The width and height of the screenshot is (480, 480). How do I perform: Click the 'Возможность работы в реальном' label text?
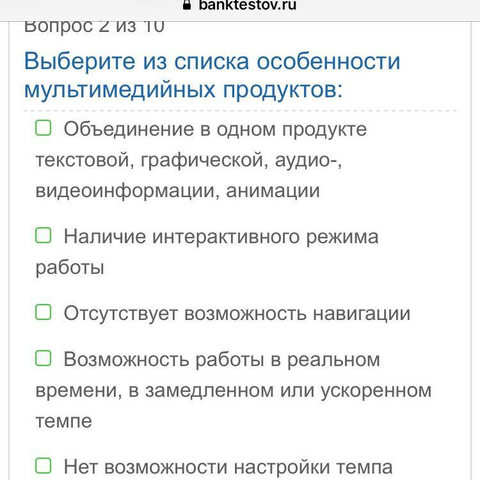coord(222,360)
